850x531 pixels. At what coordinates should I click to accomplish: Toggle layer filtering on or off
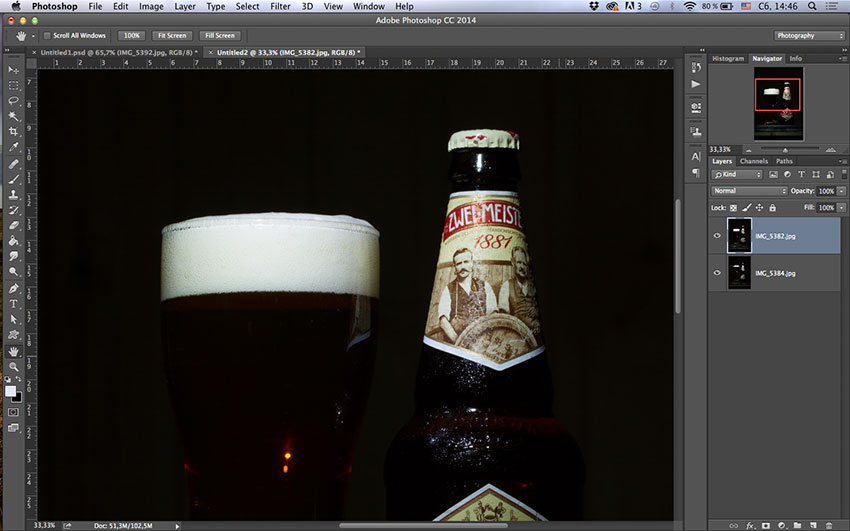pos(843,174)
